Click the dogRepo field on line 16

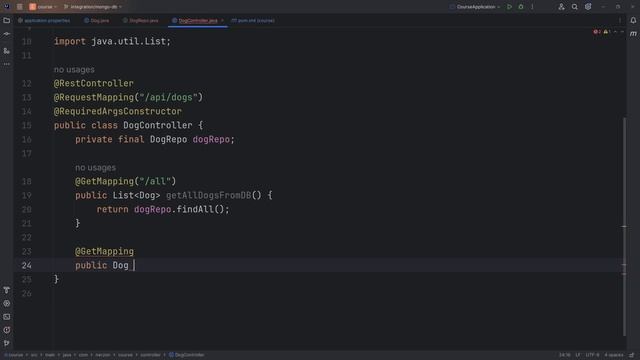pos(211,140)
